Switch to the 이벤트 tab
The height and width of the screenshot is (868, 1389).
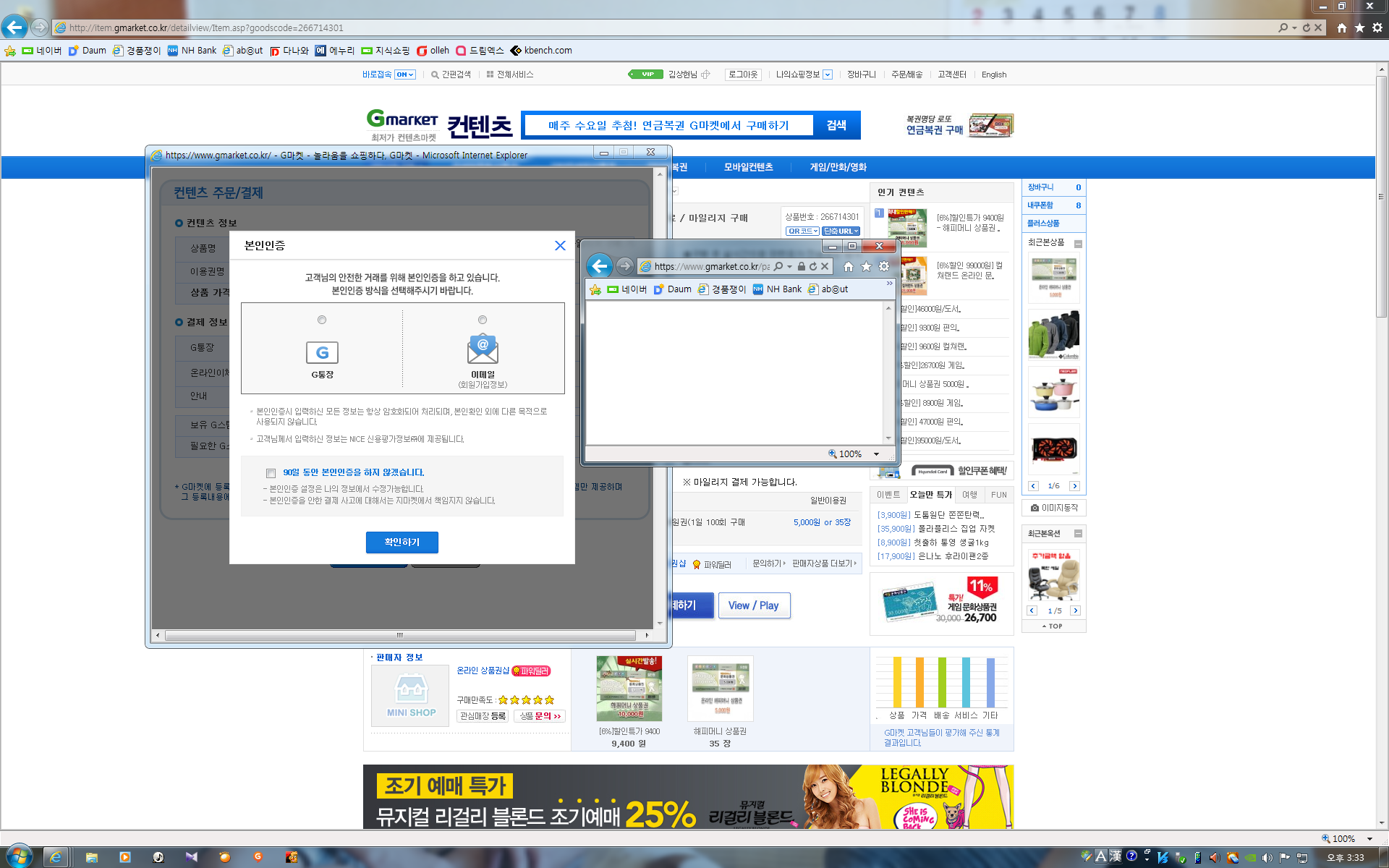pyautogui.click(x=888, y=495)
